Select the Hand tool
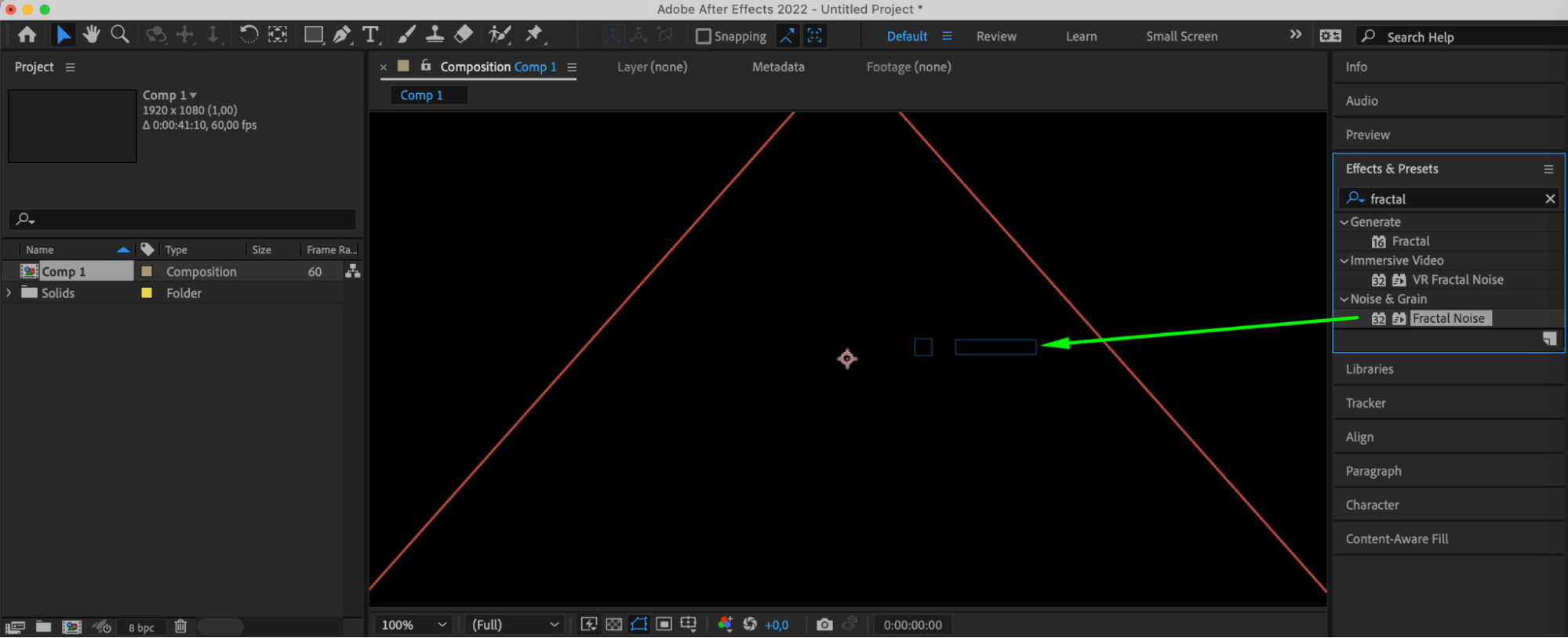 92,34
